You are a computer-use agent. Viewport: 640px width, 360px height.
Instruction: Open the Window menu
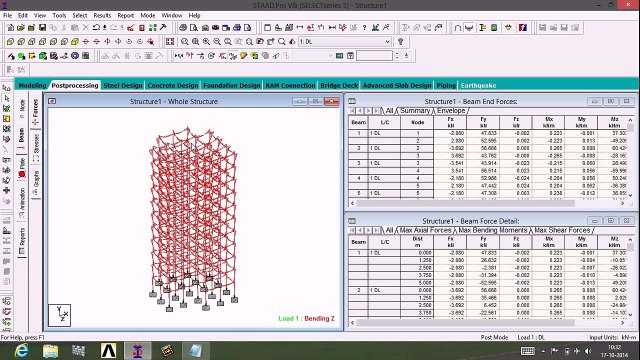tap(172, 16)
